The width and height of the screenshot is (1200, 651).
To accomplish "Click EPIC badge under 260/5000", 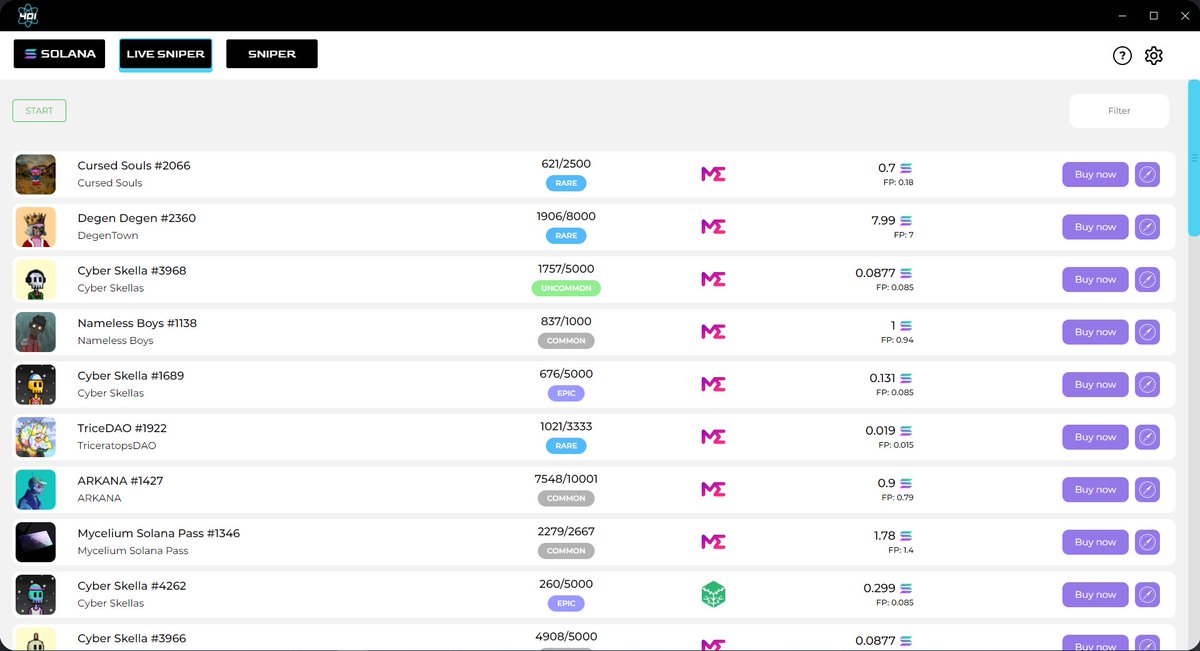I will pos(566,603).
